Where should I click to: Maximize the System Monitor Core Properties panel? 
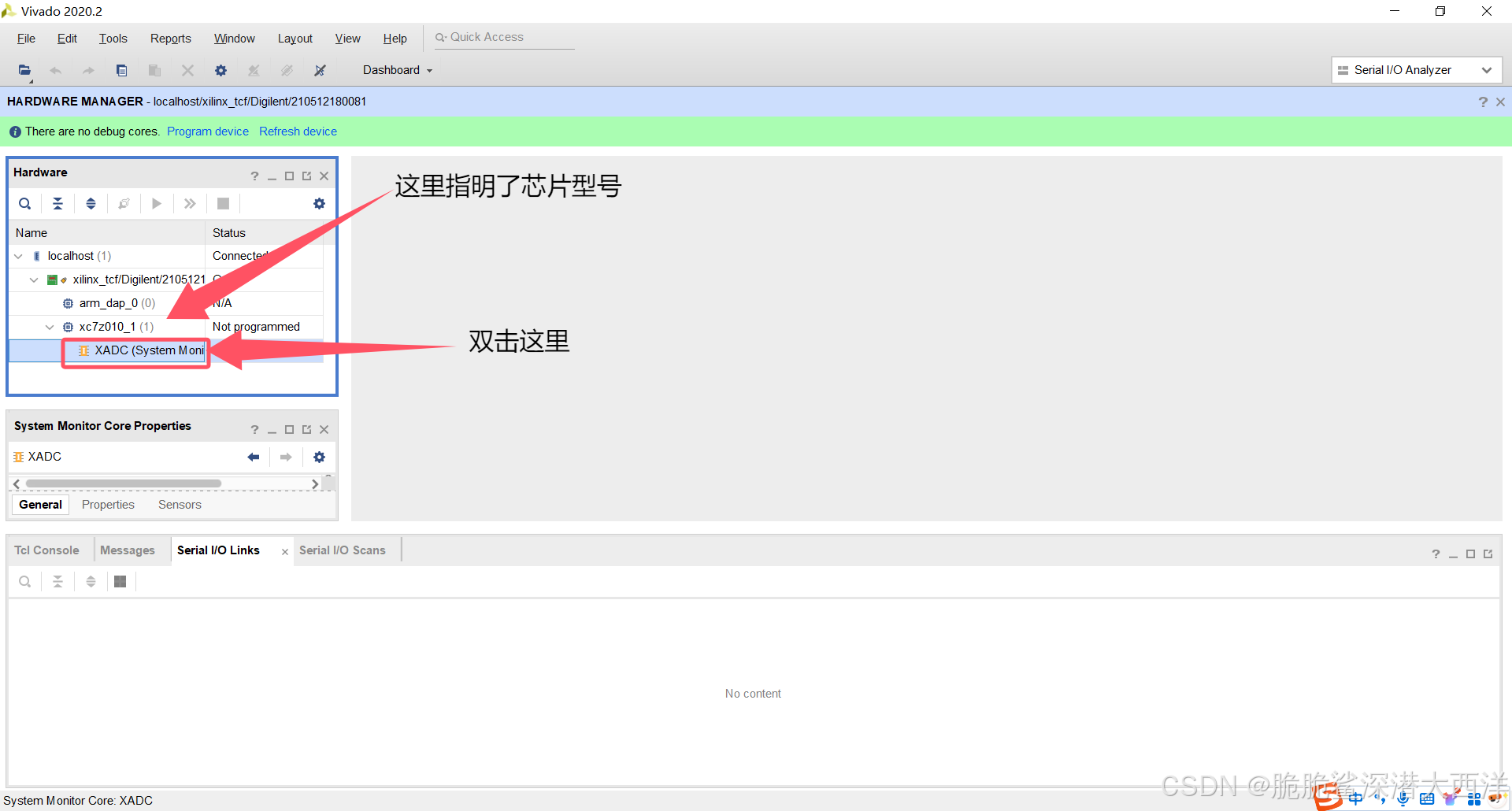coord(289,430)
